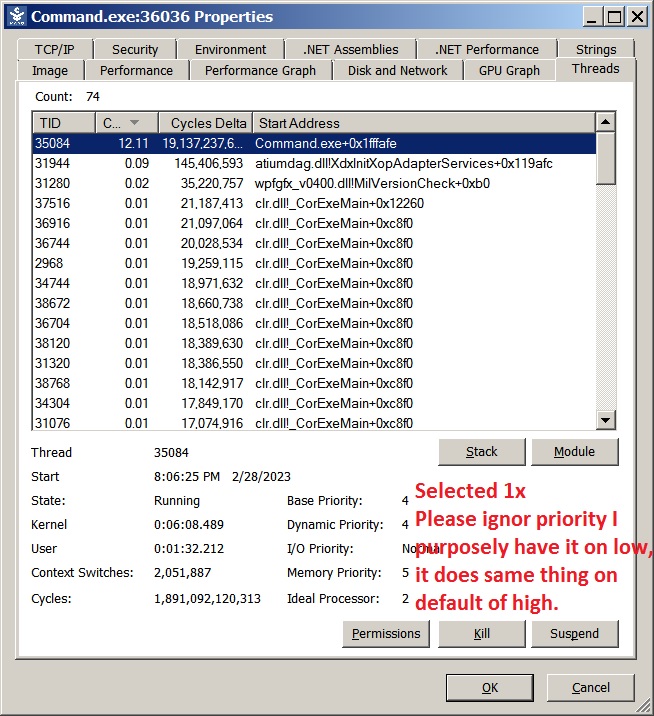Screen dimensions: 654x716
Task: Select thread 34304 row
Action: (x=314, y=403)
